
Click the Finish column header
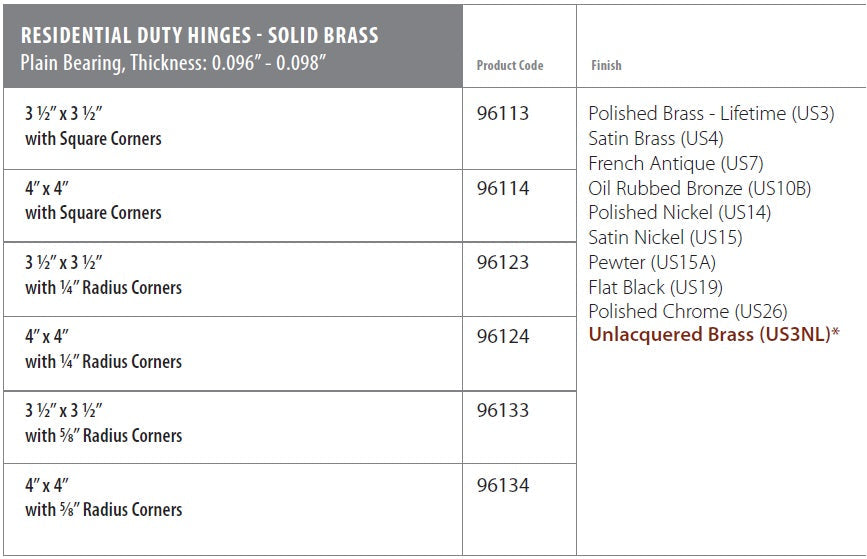tap(606, 66)
